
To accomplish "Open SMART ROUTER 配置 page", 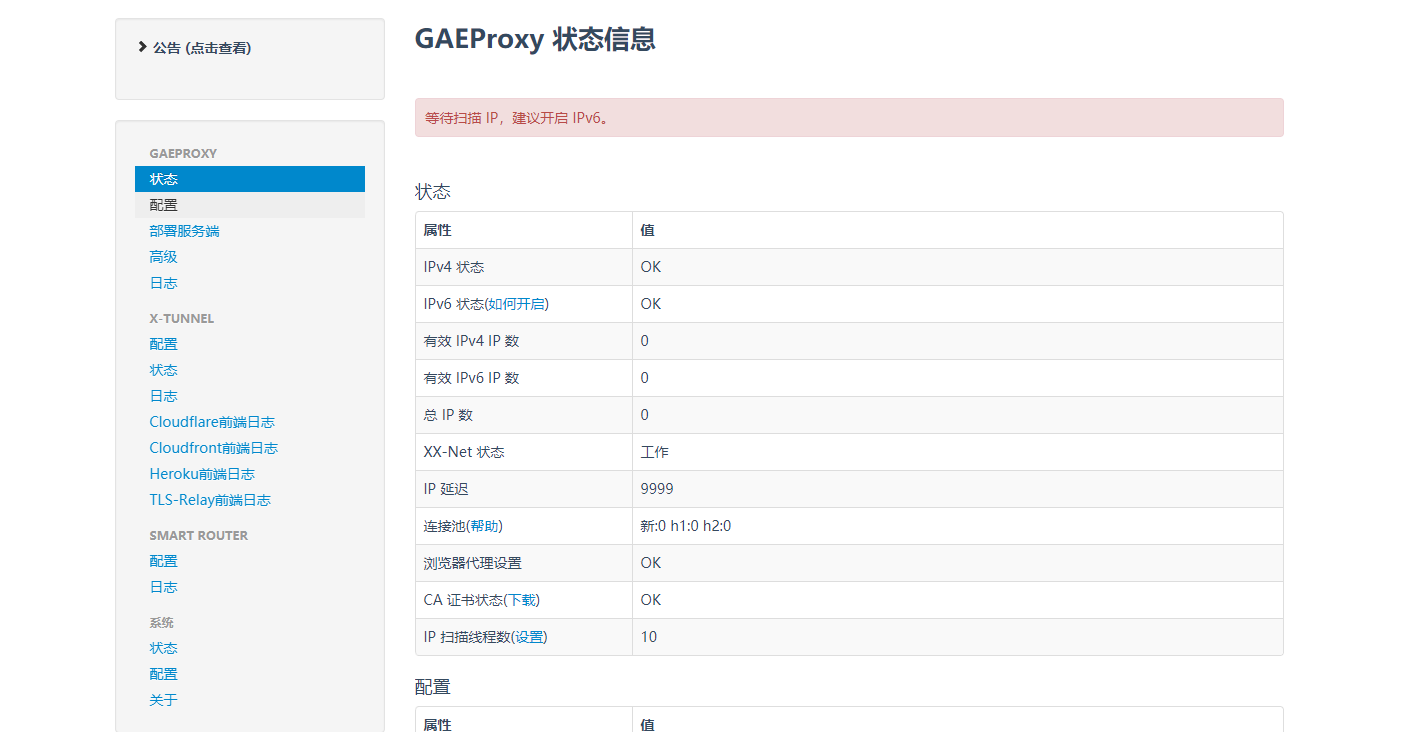I will [163, 560].
